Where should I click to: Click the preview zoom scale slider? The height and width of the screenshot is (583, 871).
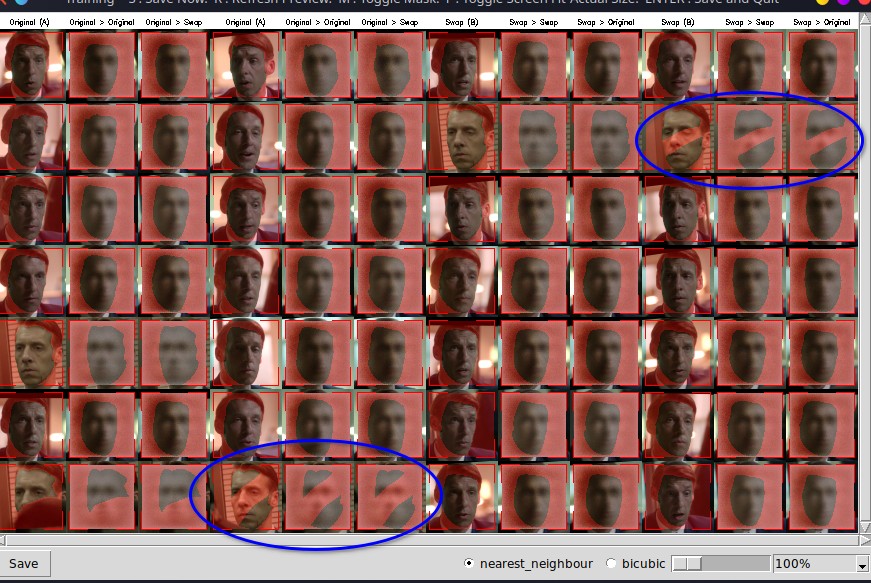(720, 564)
